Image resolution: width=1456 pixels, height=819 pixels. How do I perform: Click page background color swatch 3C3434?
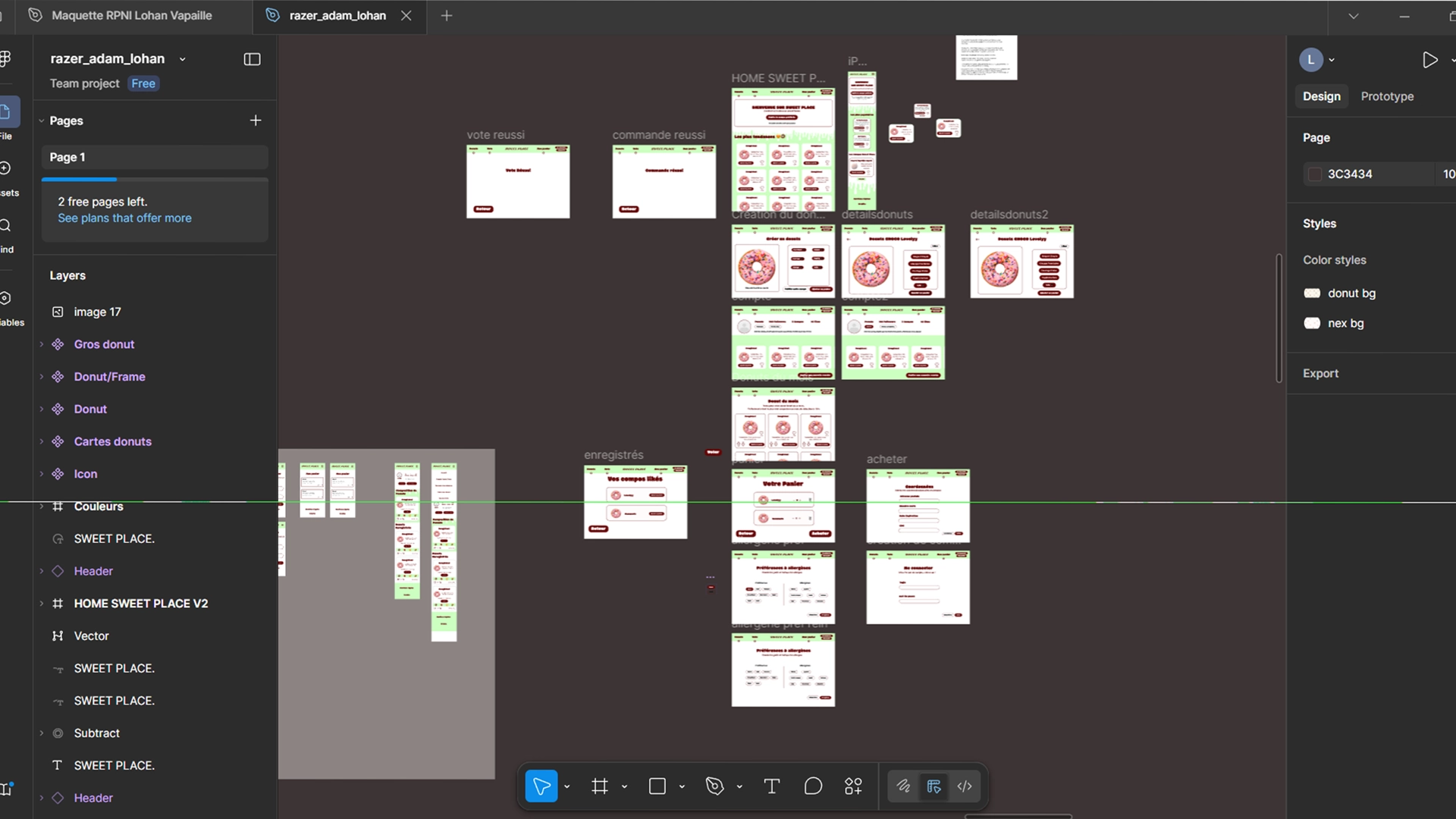click(1315, 174)
